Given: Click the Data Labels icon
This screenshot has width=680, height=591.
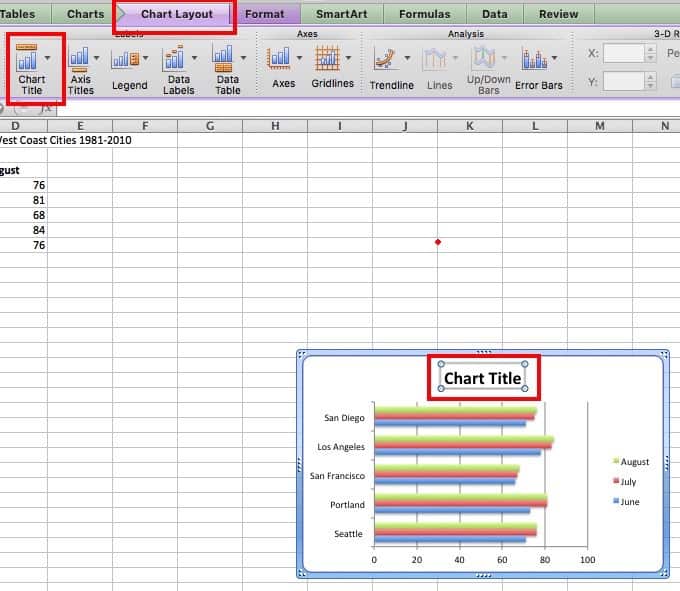Looking at the screenshot, I should point(174,59).
